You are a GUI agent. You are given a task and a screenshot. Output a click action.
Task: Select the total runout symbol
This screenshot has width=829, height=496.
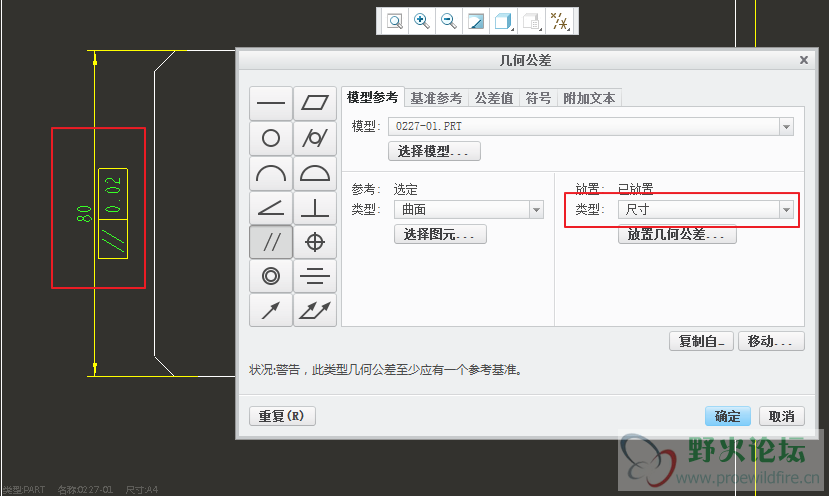[x=315, y=310]
